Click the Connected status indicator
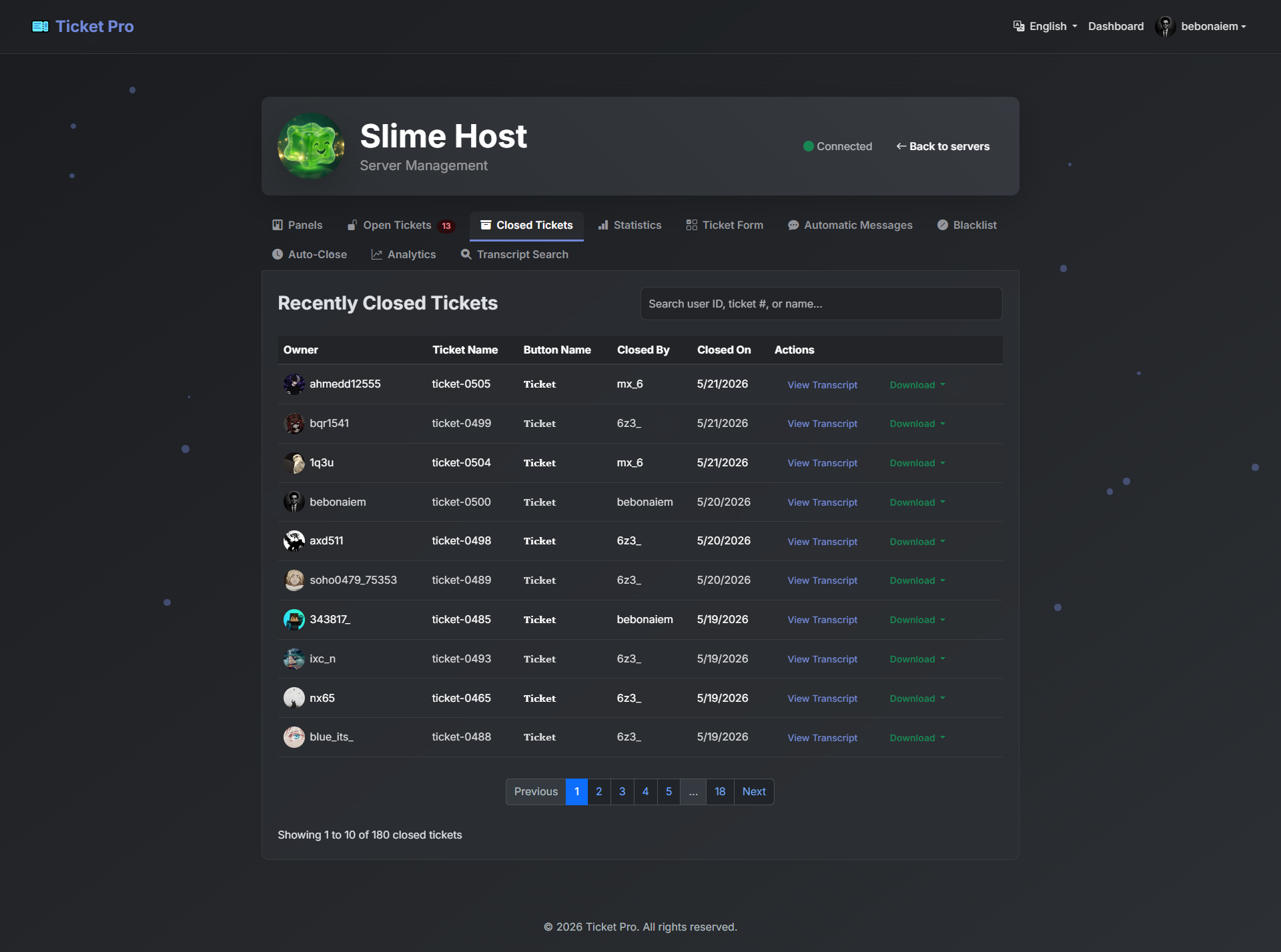Image resolution: width=1281 pixels, height=952 pixels. (837, 146)
